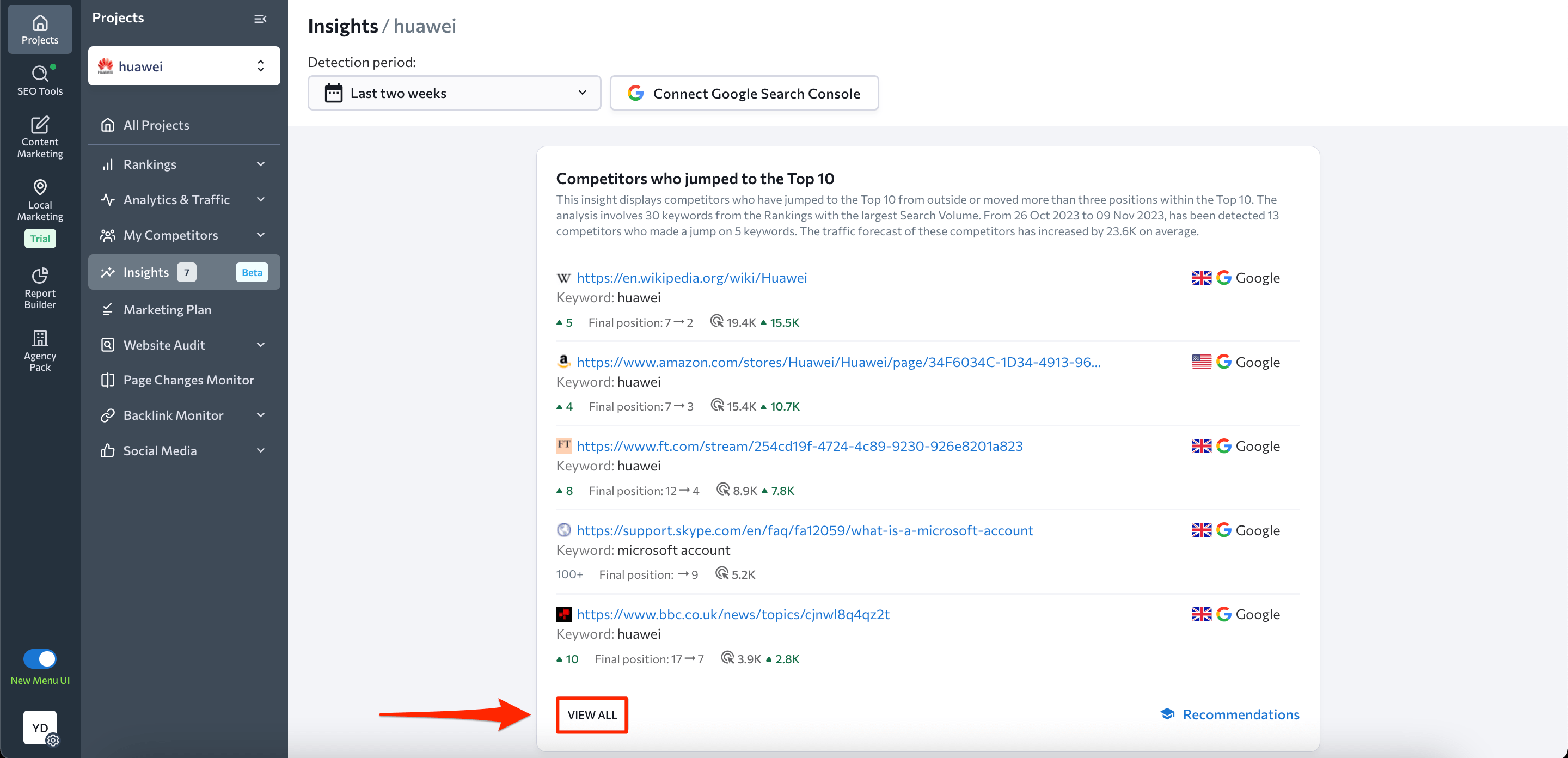Click the BBC favicon icon
1568x758 pixels.
point(563,614)
